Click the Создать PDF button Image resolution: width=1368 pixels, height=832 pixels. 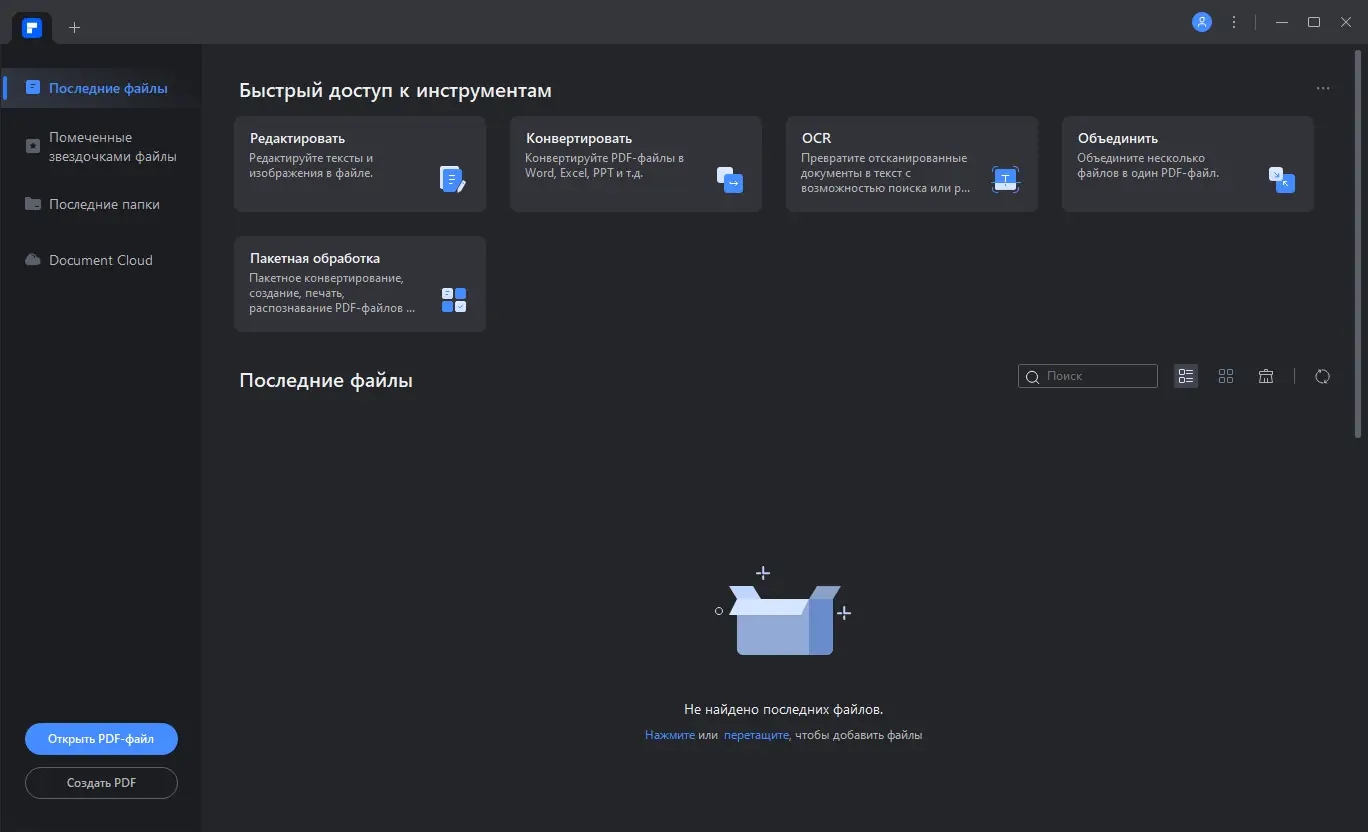pyautogui.click(x=101, y=783)
